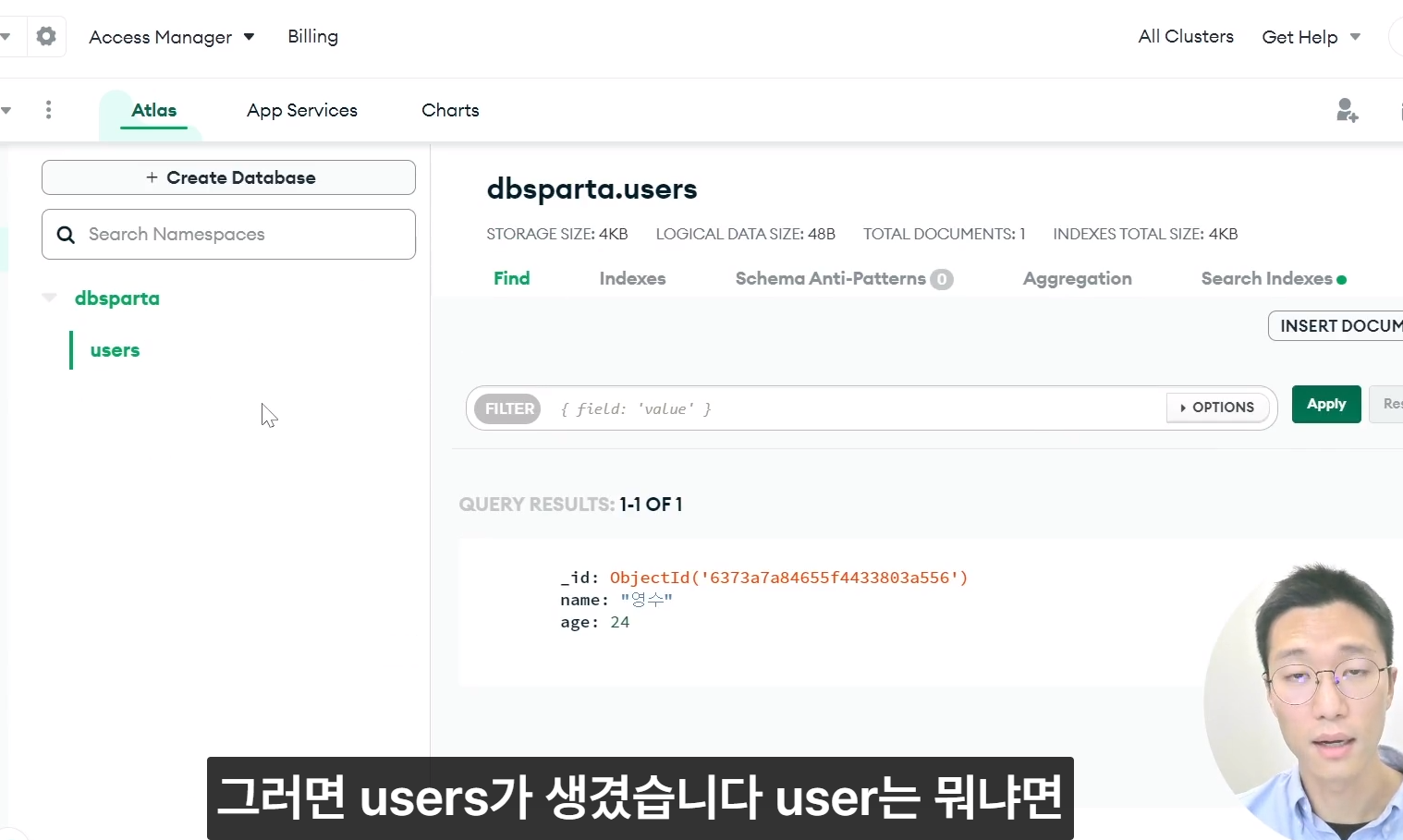Click the age value 24
This screenshot has width=1403, height=840.
619,622
